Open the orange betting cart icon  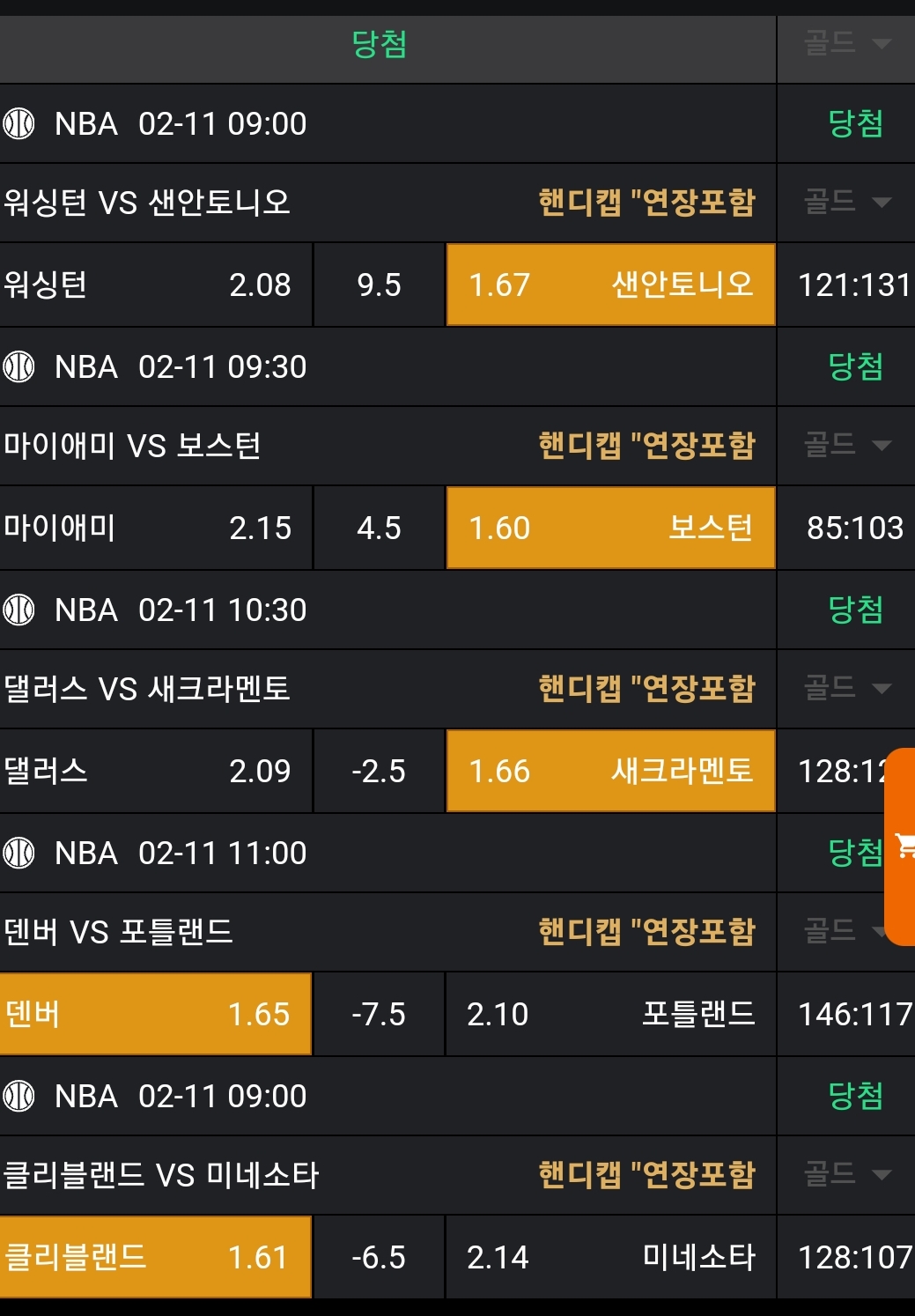(904, 846)
